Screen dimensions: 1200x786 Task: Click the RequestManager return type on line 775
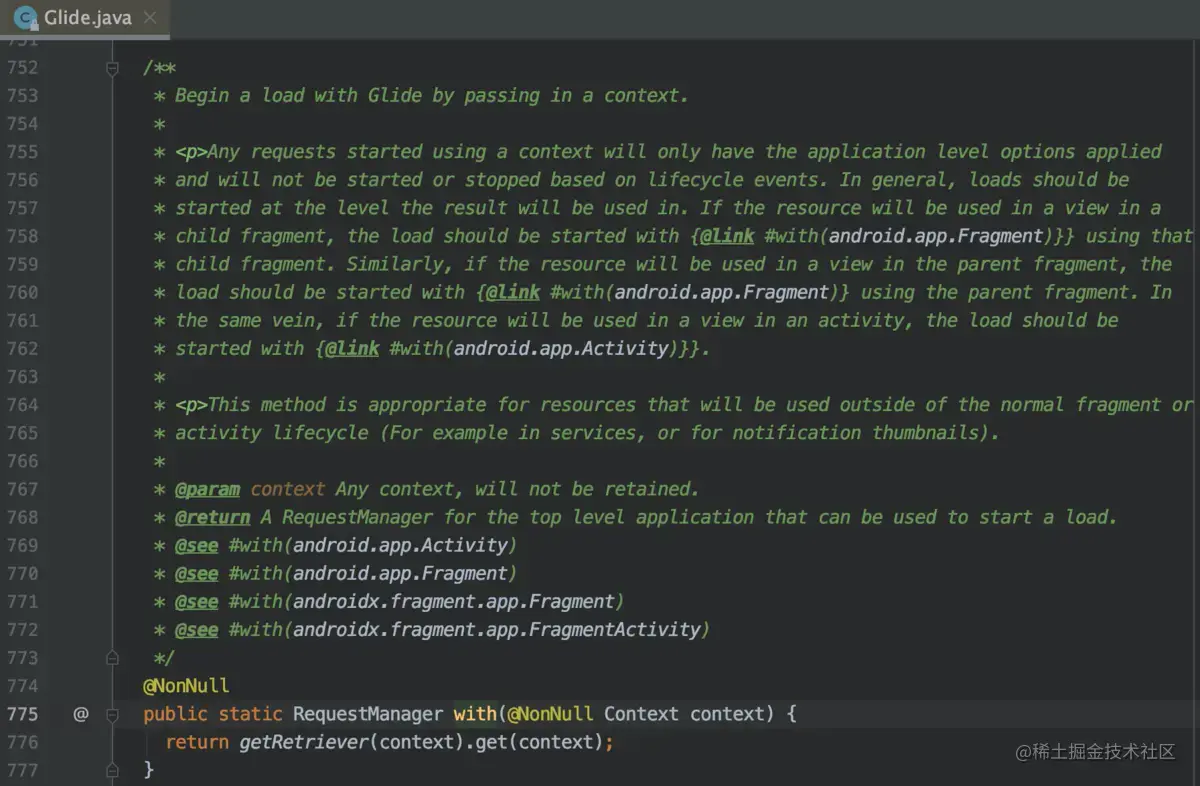click(x=367, y=714)
